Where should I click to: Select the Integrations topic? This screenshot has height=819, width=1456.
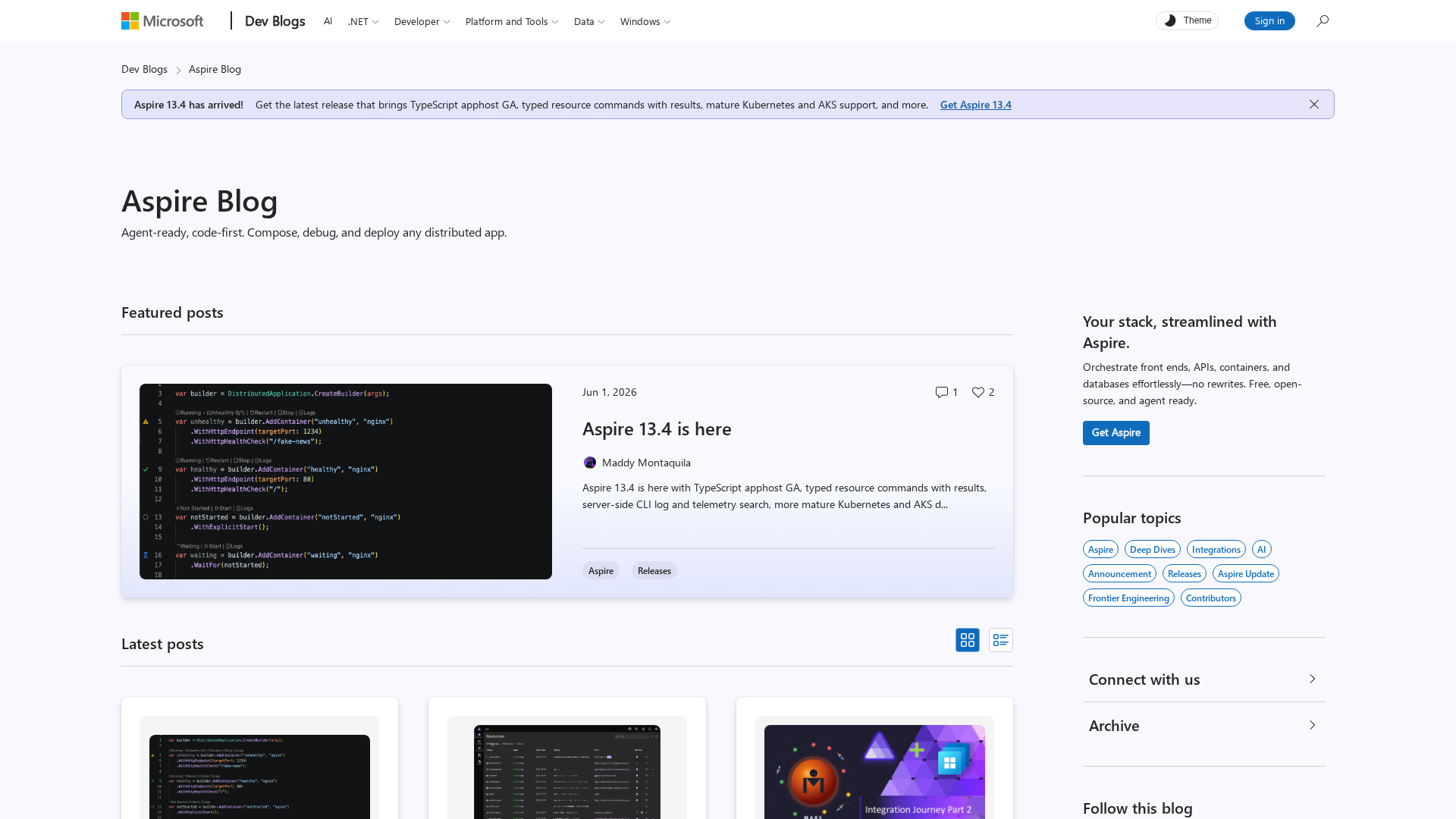pyautogui.click(x=1216, y=549)
